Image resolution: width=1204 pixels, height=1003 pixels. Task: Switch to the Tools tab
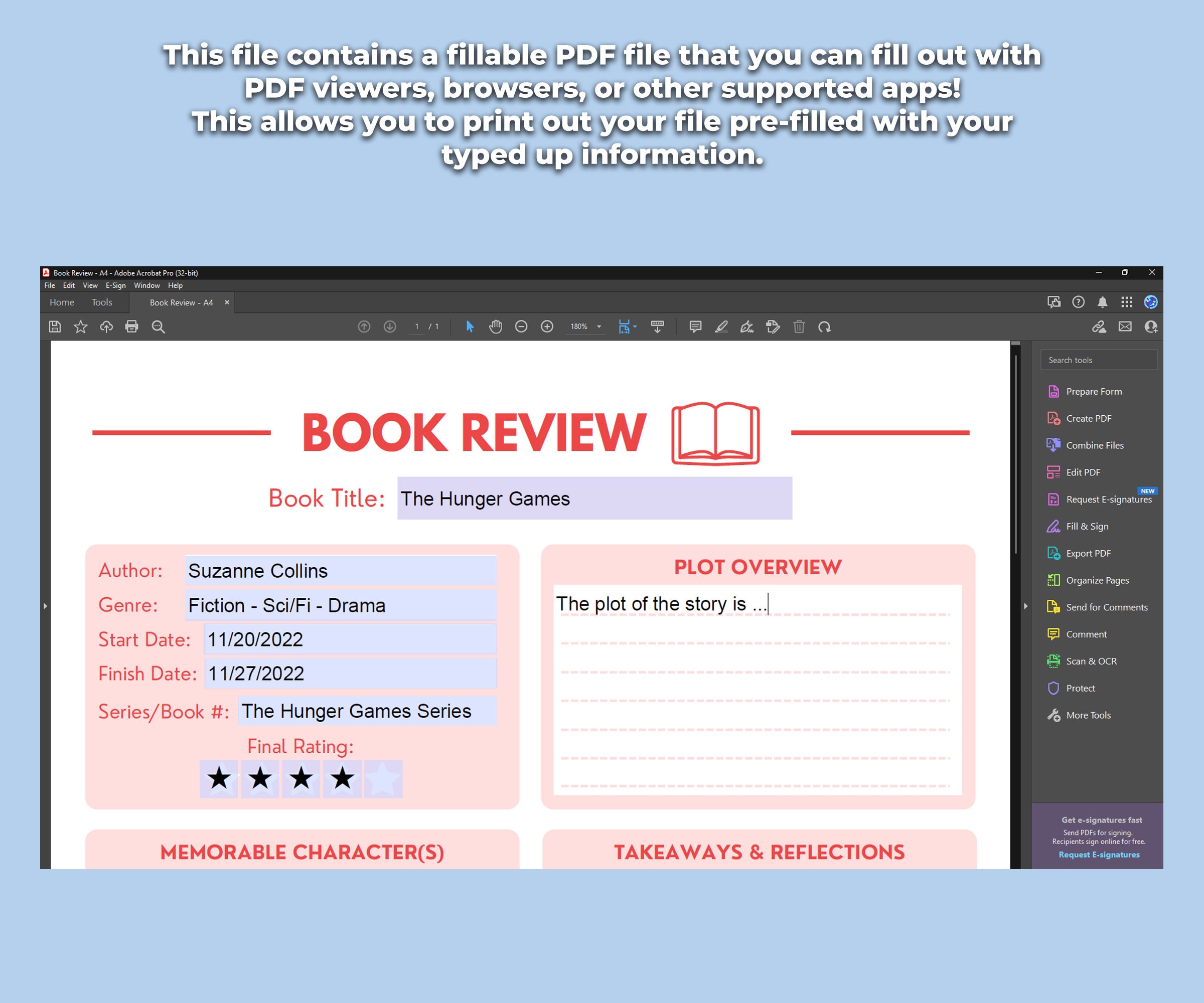coord(102,302)
